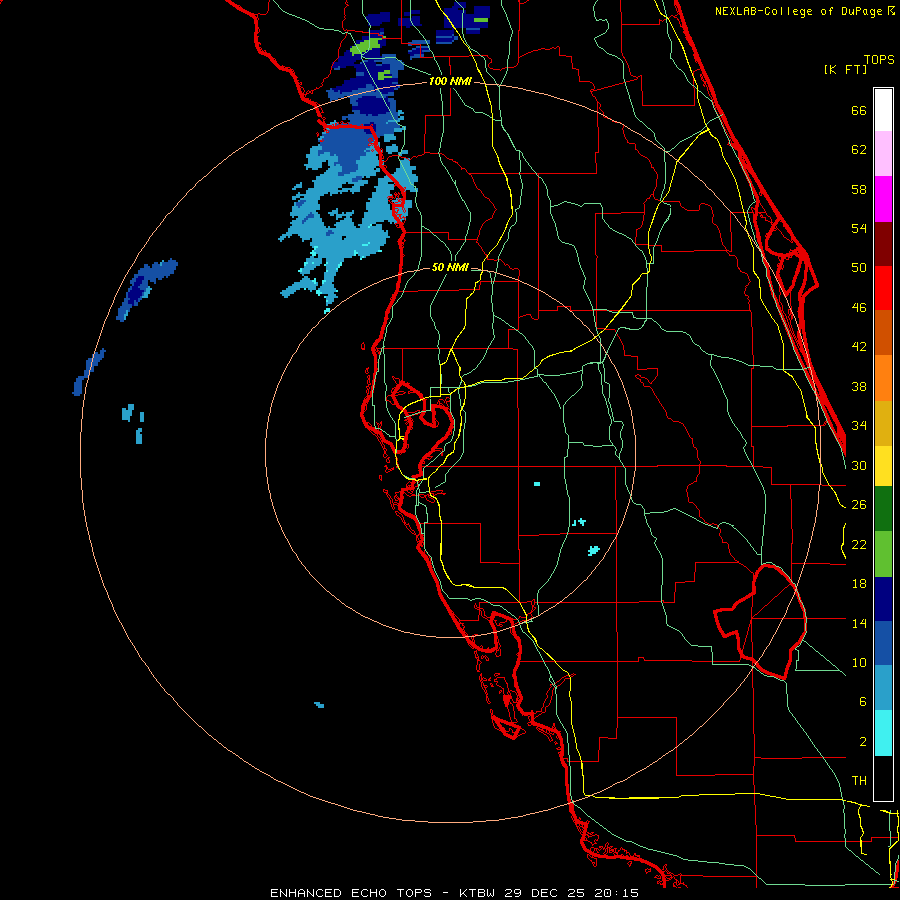Click the legend value 22

click(859, 545)
